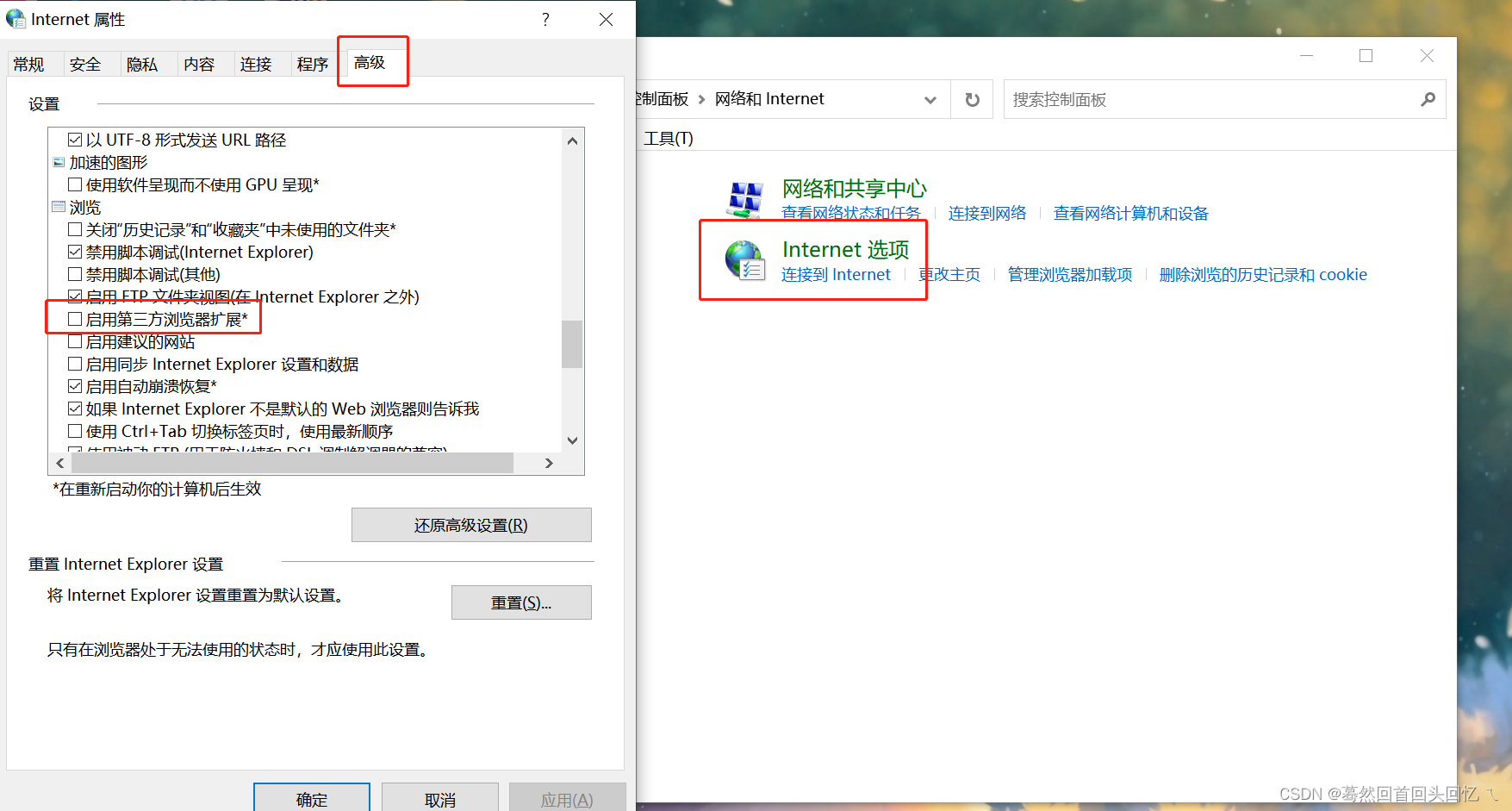This screenshot has height=811, width=1512.
Task: Minimize the Control Panel window
Action: click(x=1306, y=56)
